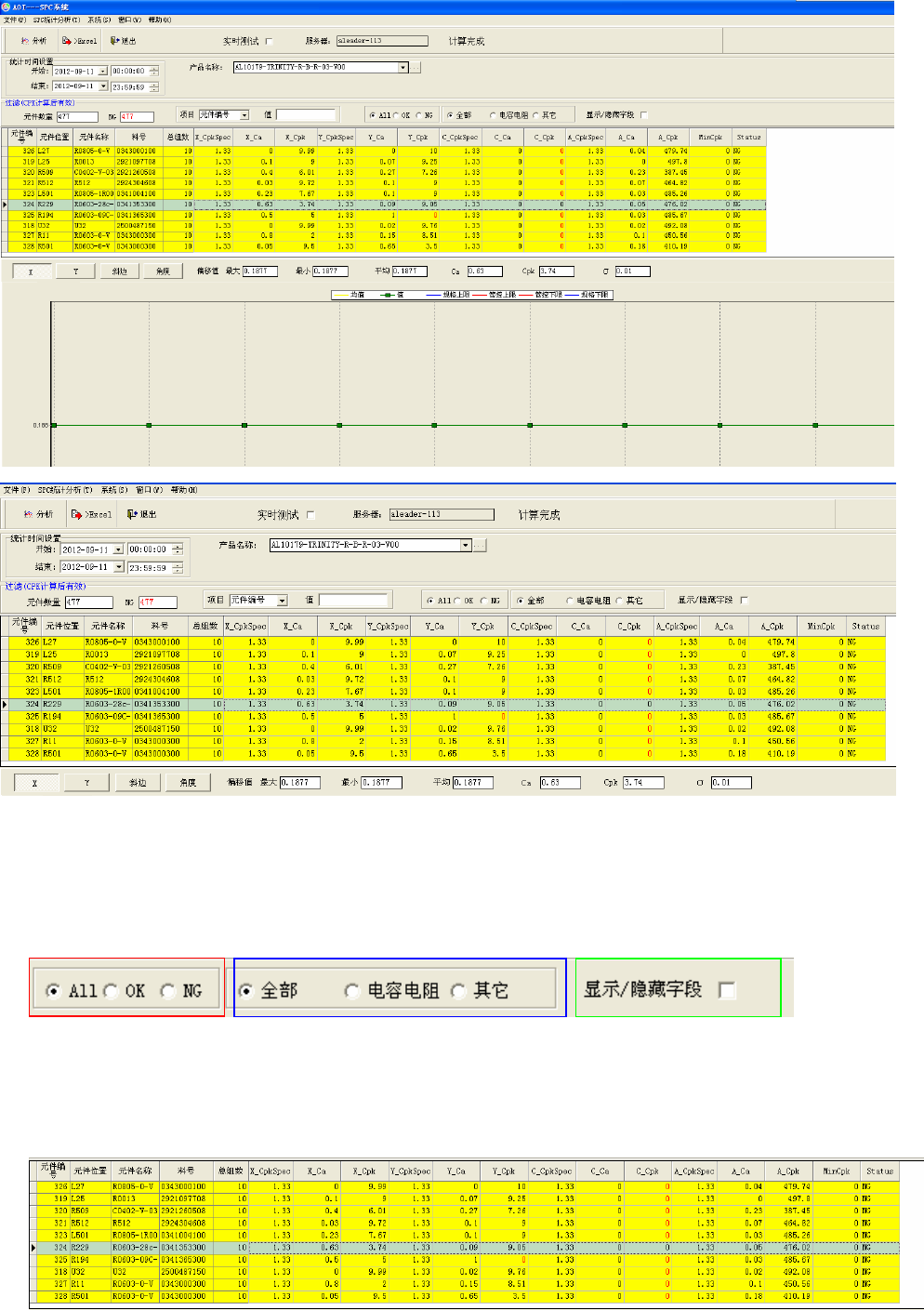This screenshot has height=1310, width=924.
Task: Open the 产品名称 dropdown in the topmost window
Action: click(403, 67)
